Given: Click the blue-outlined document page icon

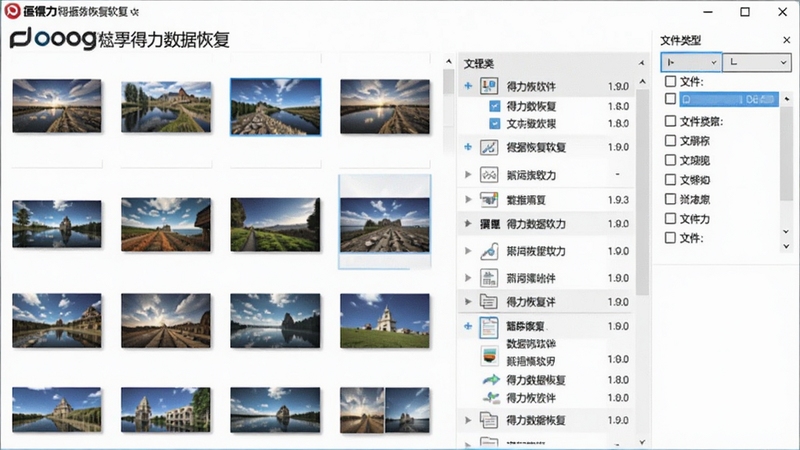Looking at the screenshot, I should click(x=489, y=328).
